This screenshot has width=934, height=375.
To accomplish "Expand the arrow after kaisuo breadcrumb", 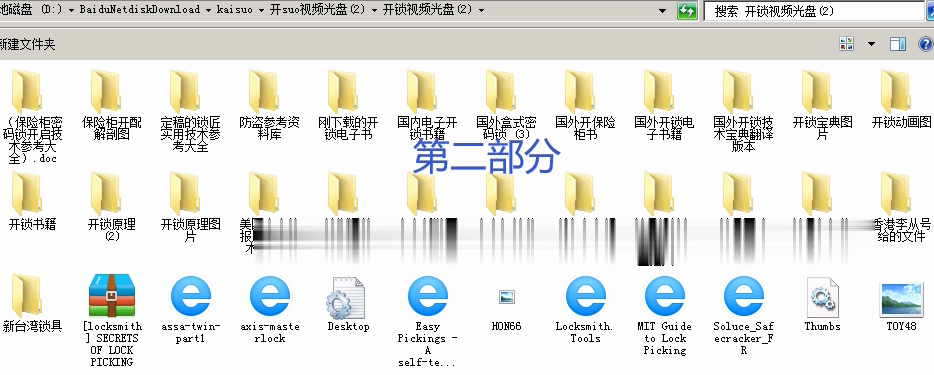I will (260, 11).
